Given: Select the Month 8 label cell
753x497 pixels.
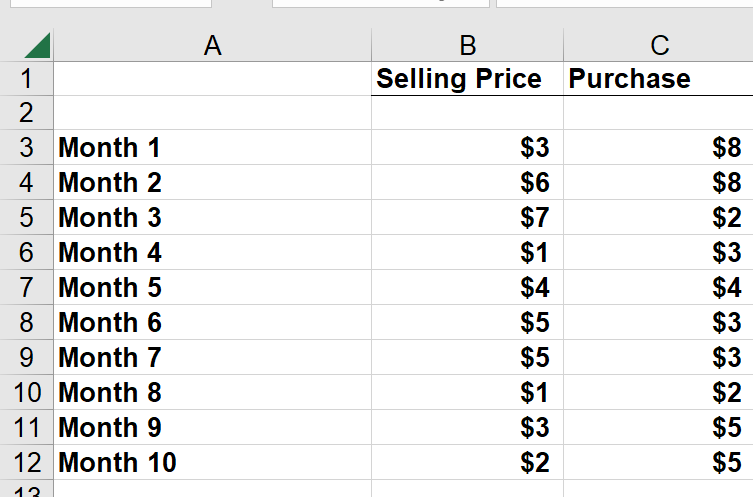Looking at the screenshot, I should [212, 392].
